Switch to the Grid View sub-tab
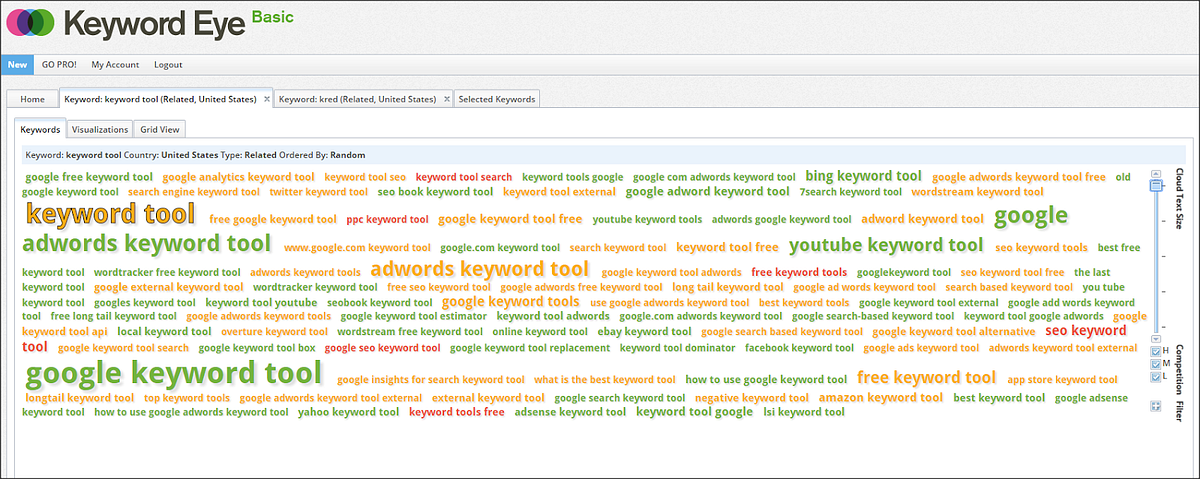 click(160, 129)
